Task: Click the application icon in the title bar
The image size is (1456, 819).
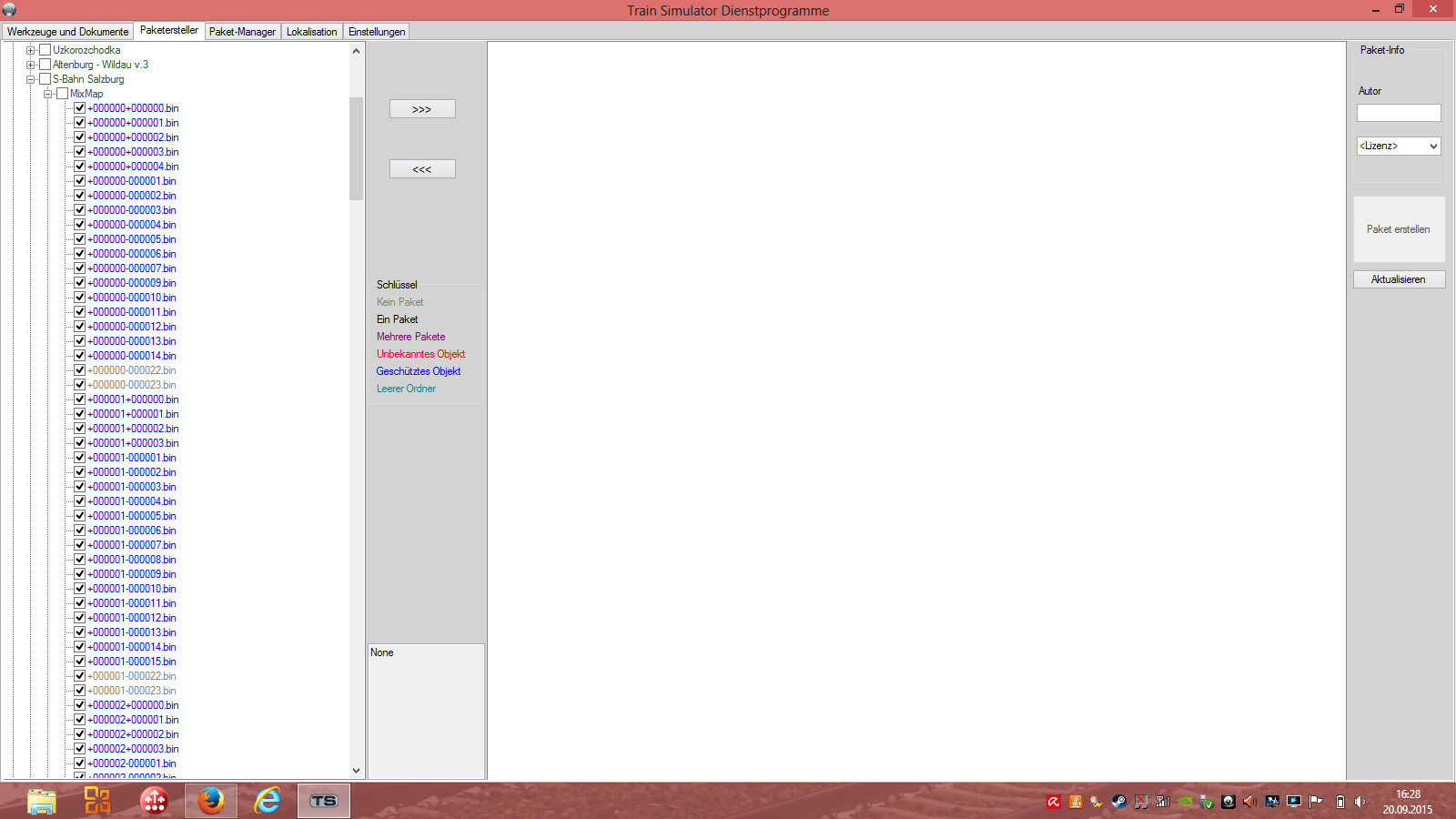Action: tap(9, 10)
